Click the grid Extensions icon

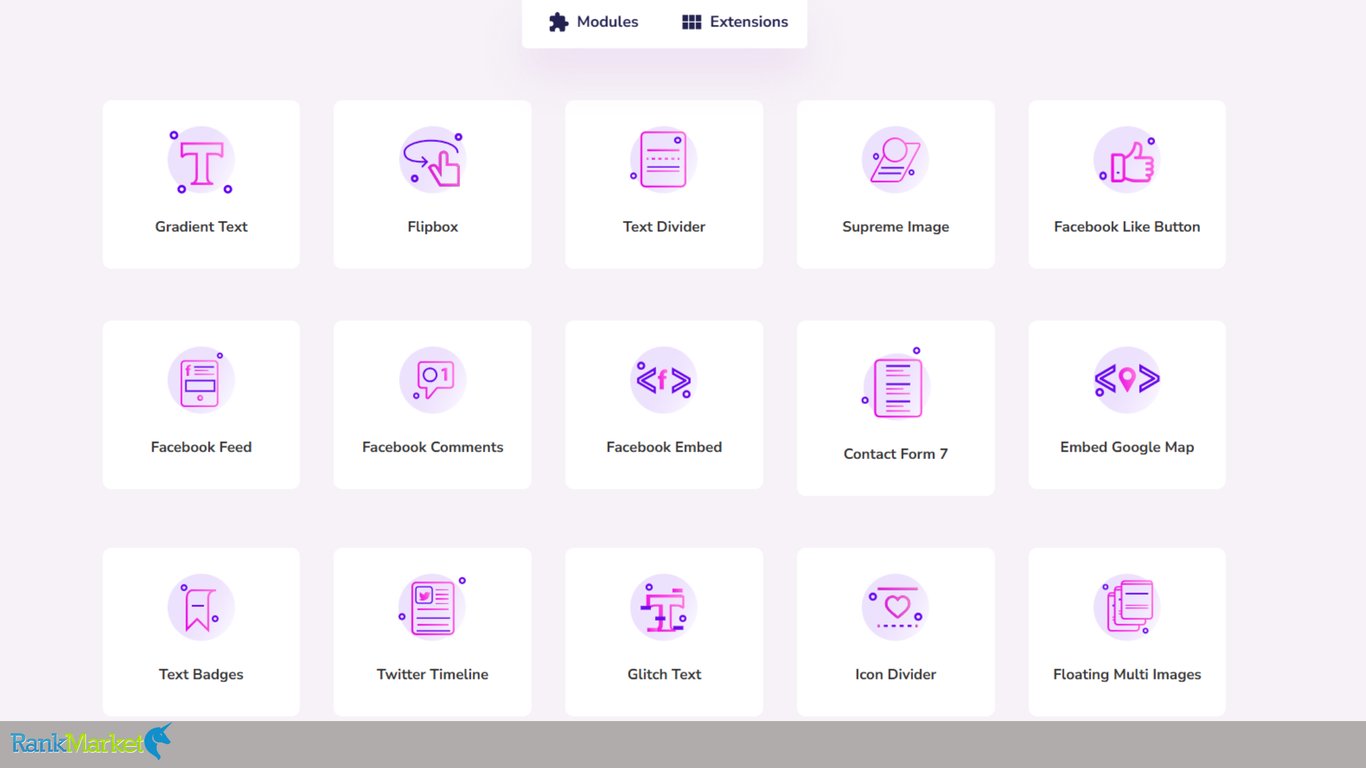pos(691,22)
